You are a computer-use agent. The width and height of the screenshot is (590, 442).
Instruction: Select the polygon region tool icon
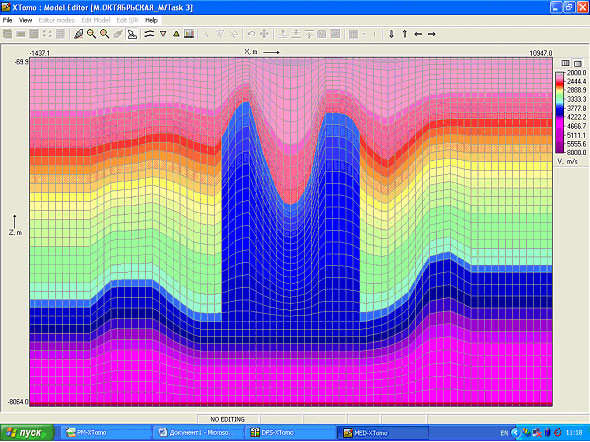point(132,34)
